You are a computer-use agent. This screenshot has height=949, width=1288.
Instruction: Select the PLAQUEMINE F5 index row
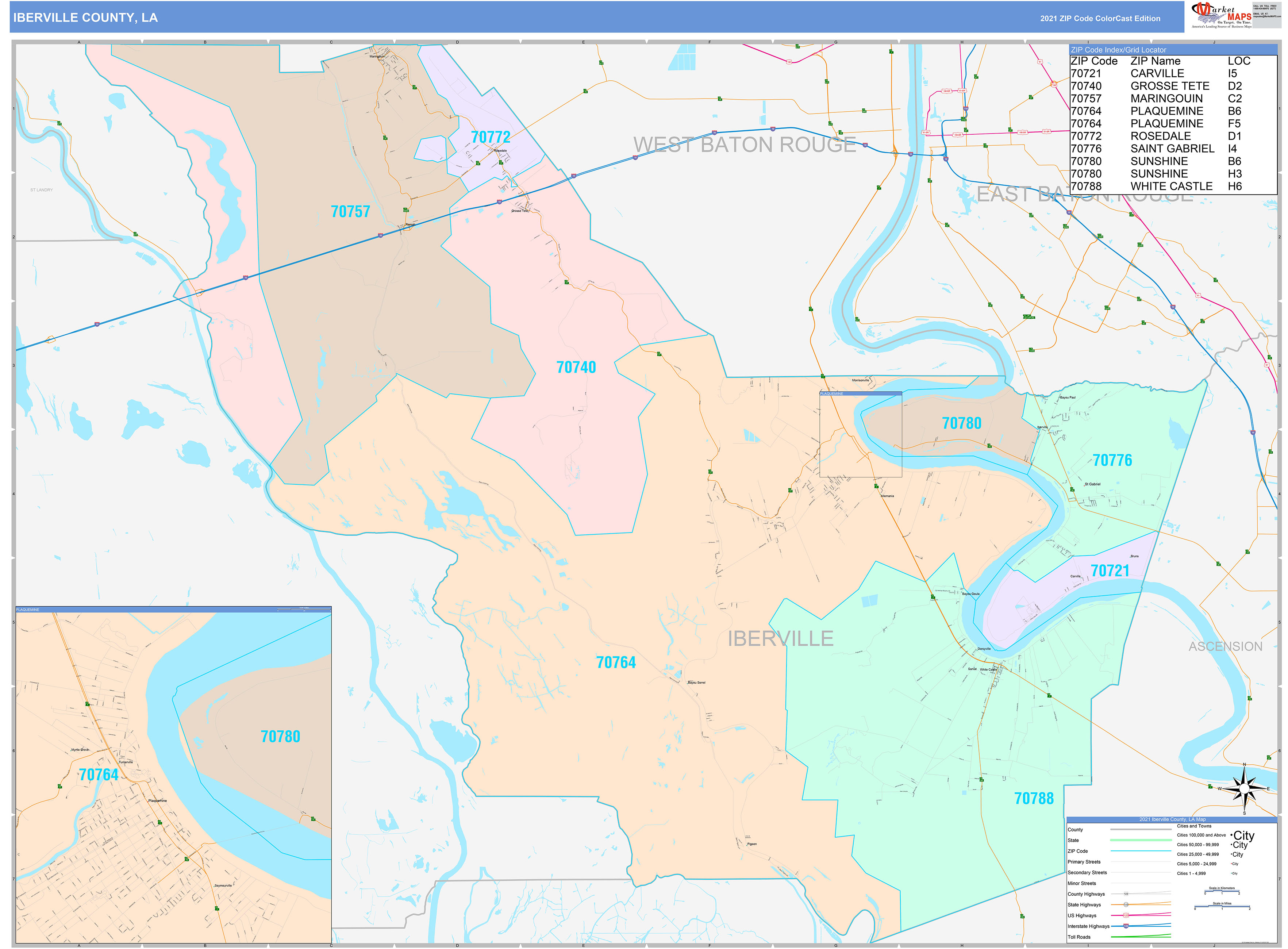(x=1173, y=123)
